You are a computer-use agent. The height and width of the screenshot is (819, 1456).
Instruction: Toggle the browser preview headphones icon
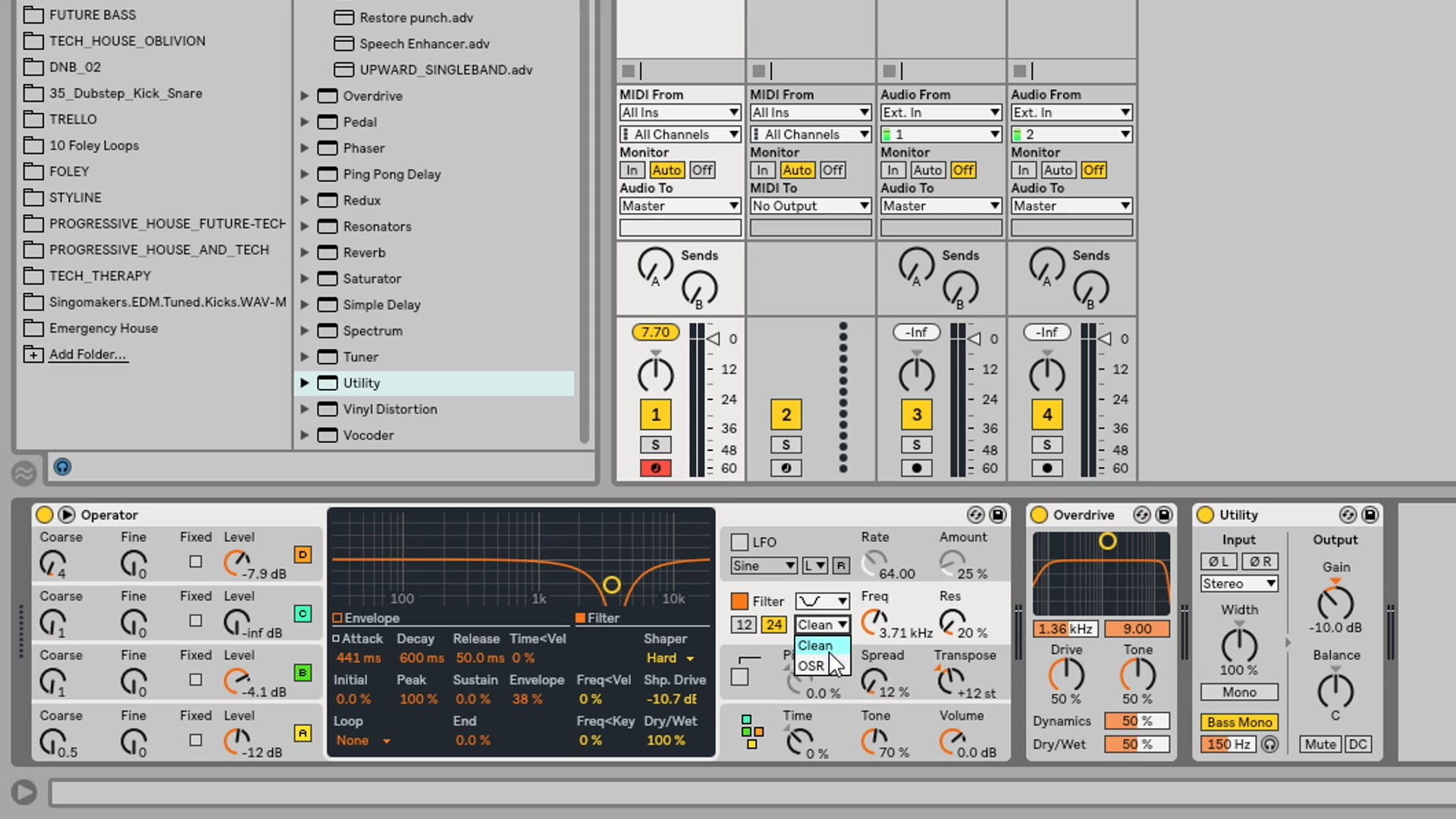(x=62, y=466)
